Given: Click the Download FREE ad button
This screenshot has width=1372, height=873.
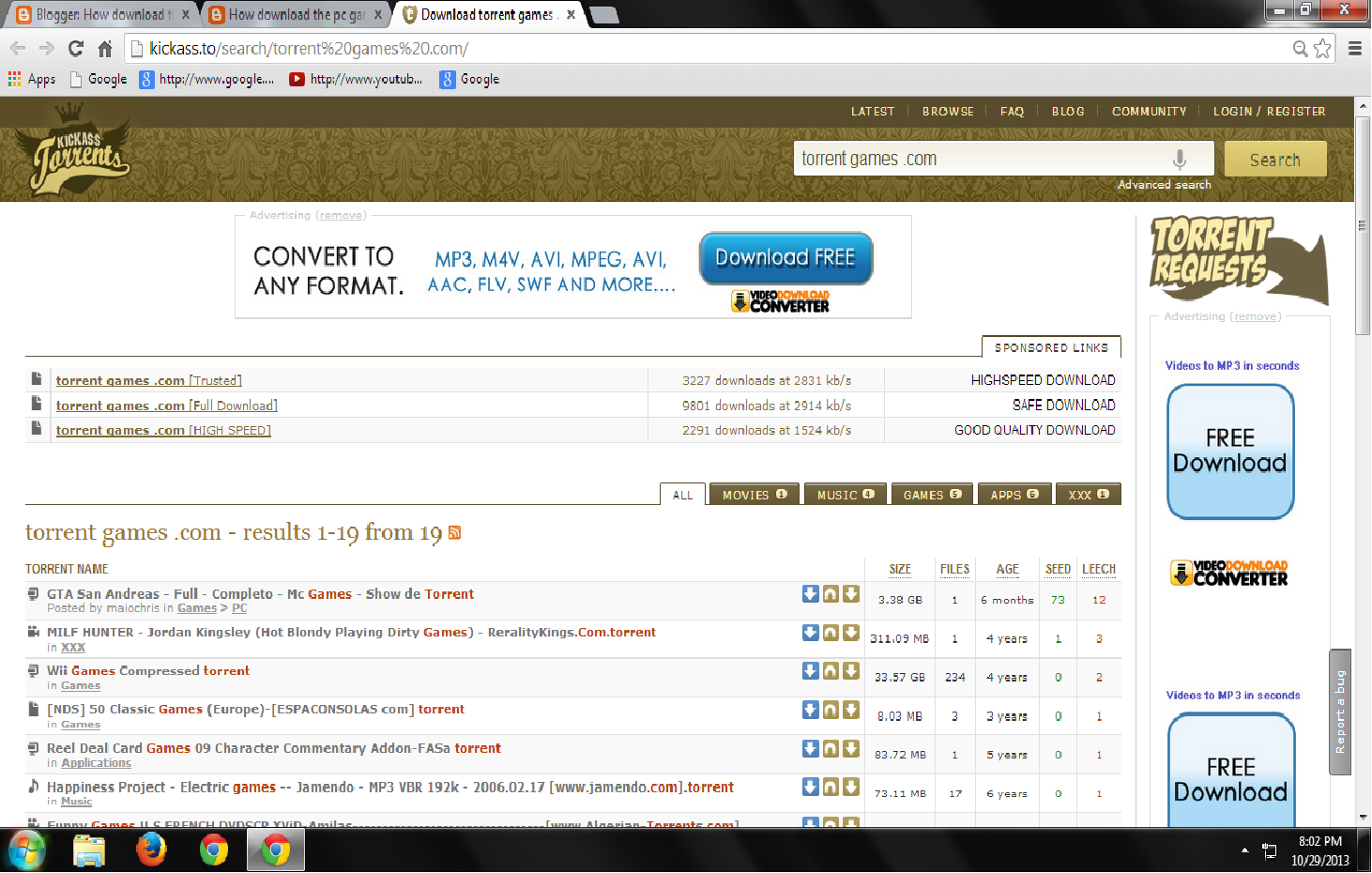Looking at the screenshot, I should (786, 258).
